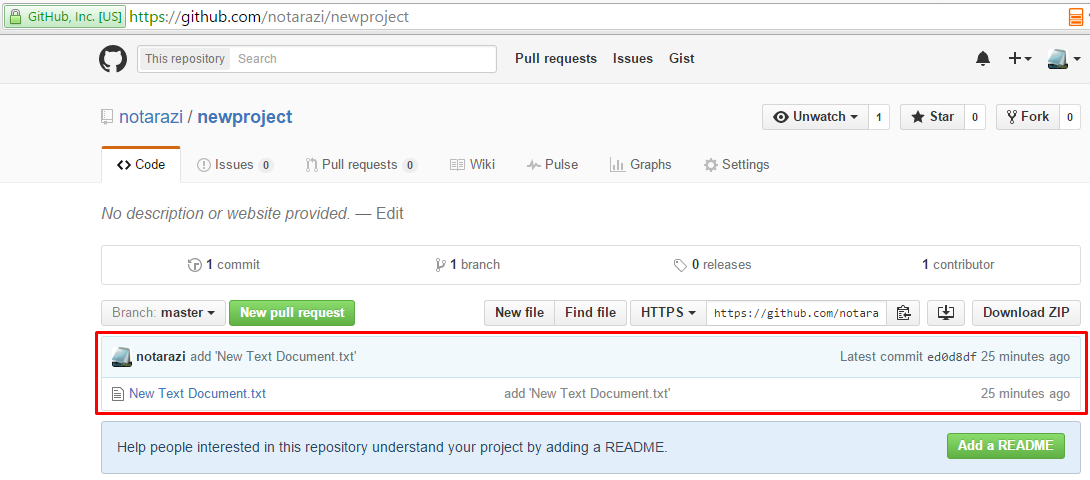Image resolution: width=1090 pixels, height=480 pixels.
Task: Open the plus create-new dropdown
Action: [1020, 59]
